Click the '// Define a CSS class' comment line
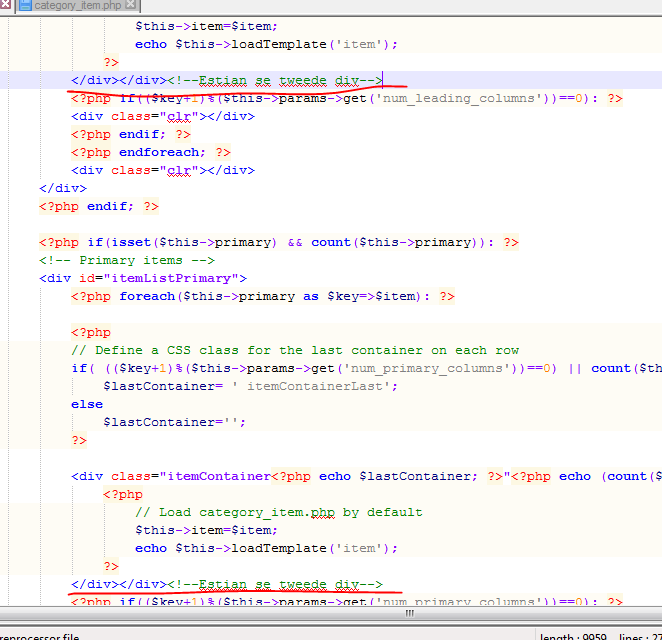Screen dimensions: 662x640 [295, 350]
